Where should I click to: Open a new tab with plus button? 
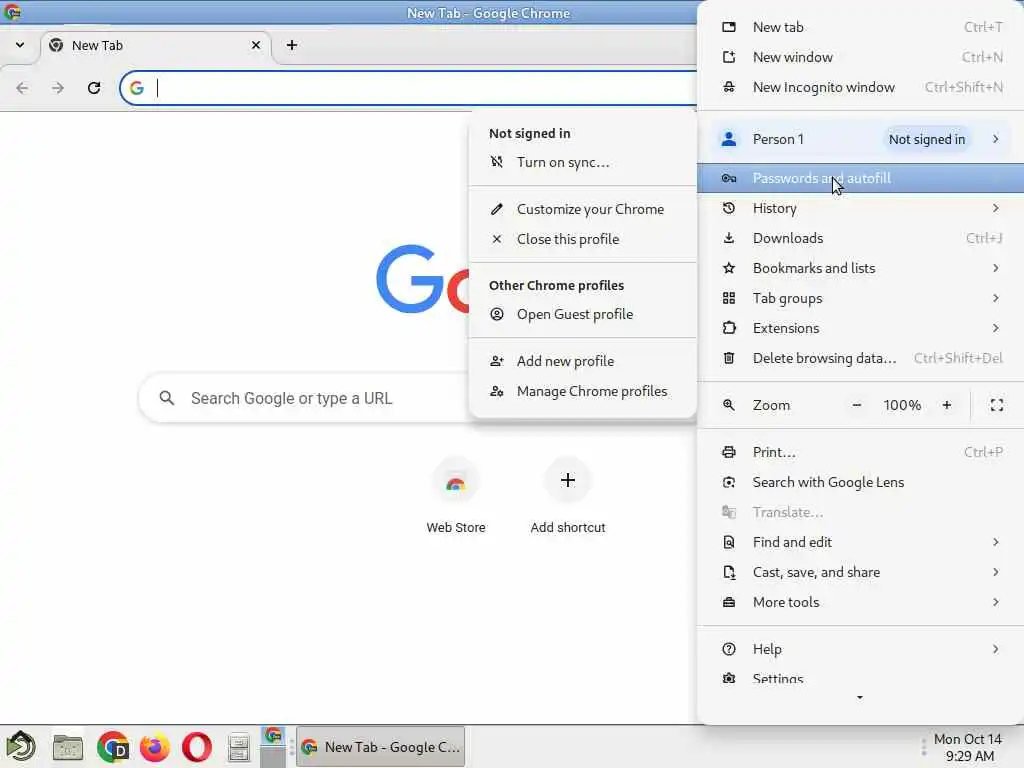(x=292, y=45)
